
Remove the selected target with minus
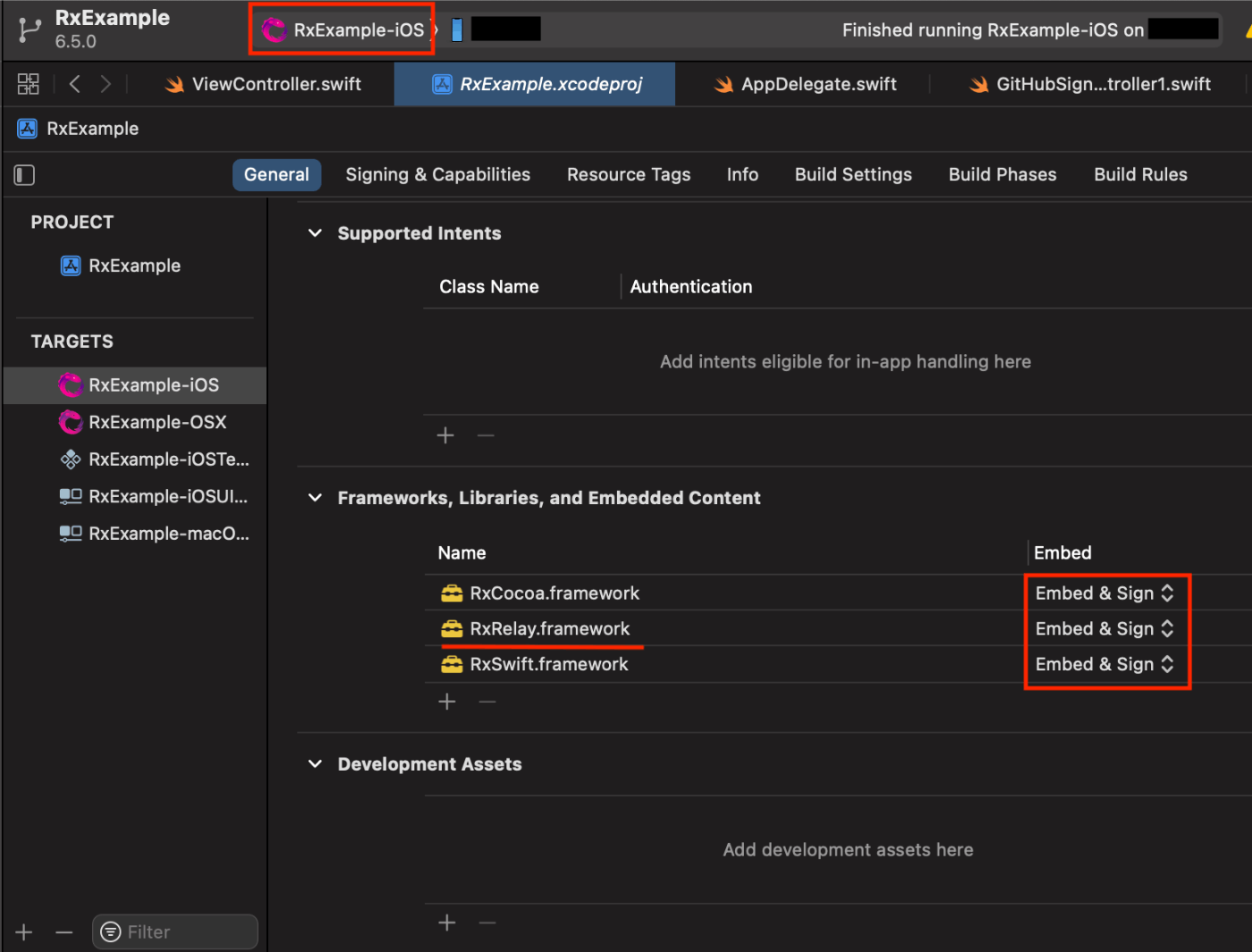(63, 932)
